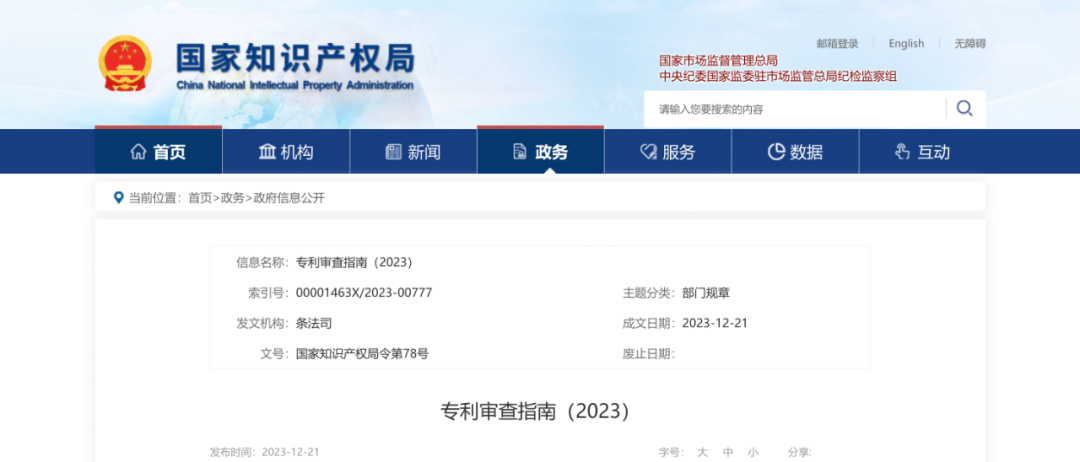
Task: Click the heart icon beside 服务
Action: 648,152
